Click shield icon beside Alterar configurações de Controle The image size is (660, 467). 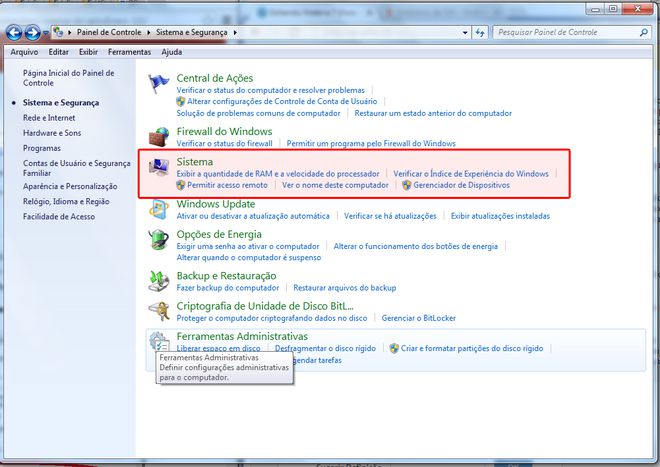[181, 101]
